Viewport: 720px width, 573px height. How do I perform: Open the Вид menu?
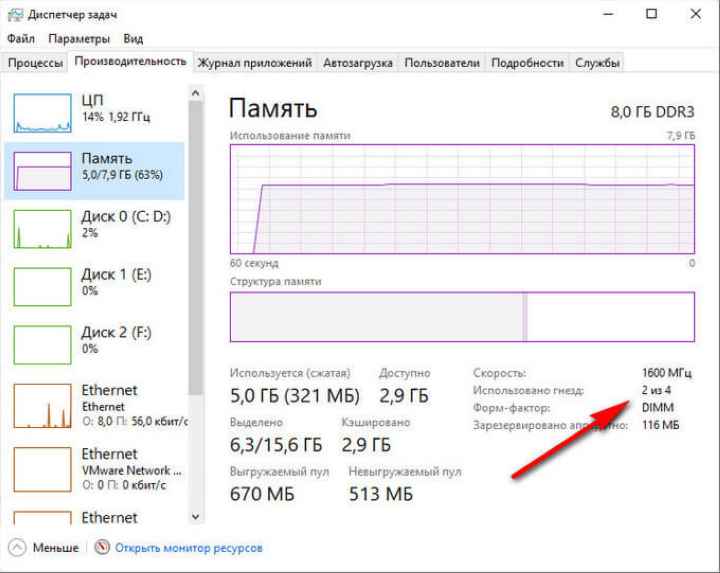133,39
